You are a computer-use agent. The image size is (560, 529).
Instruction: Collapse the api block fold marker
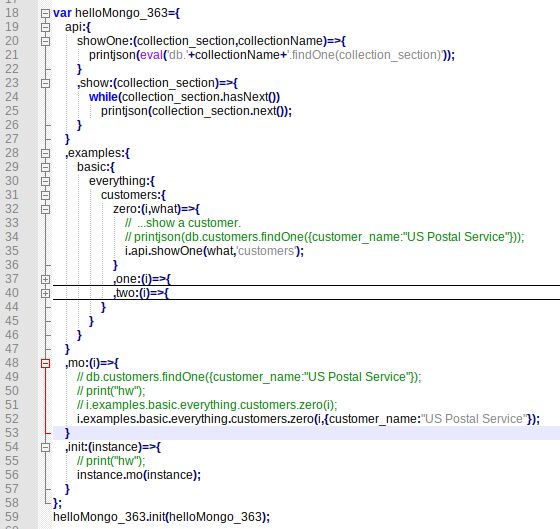(x=45, y=28)
